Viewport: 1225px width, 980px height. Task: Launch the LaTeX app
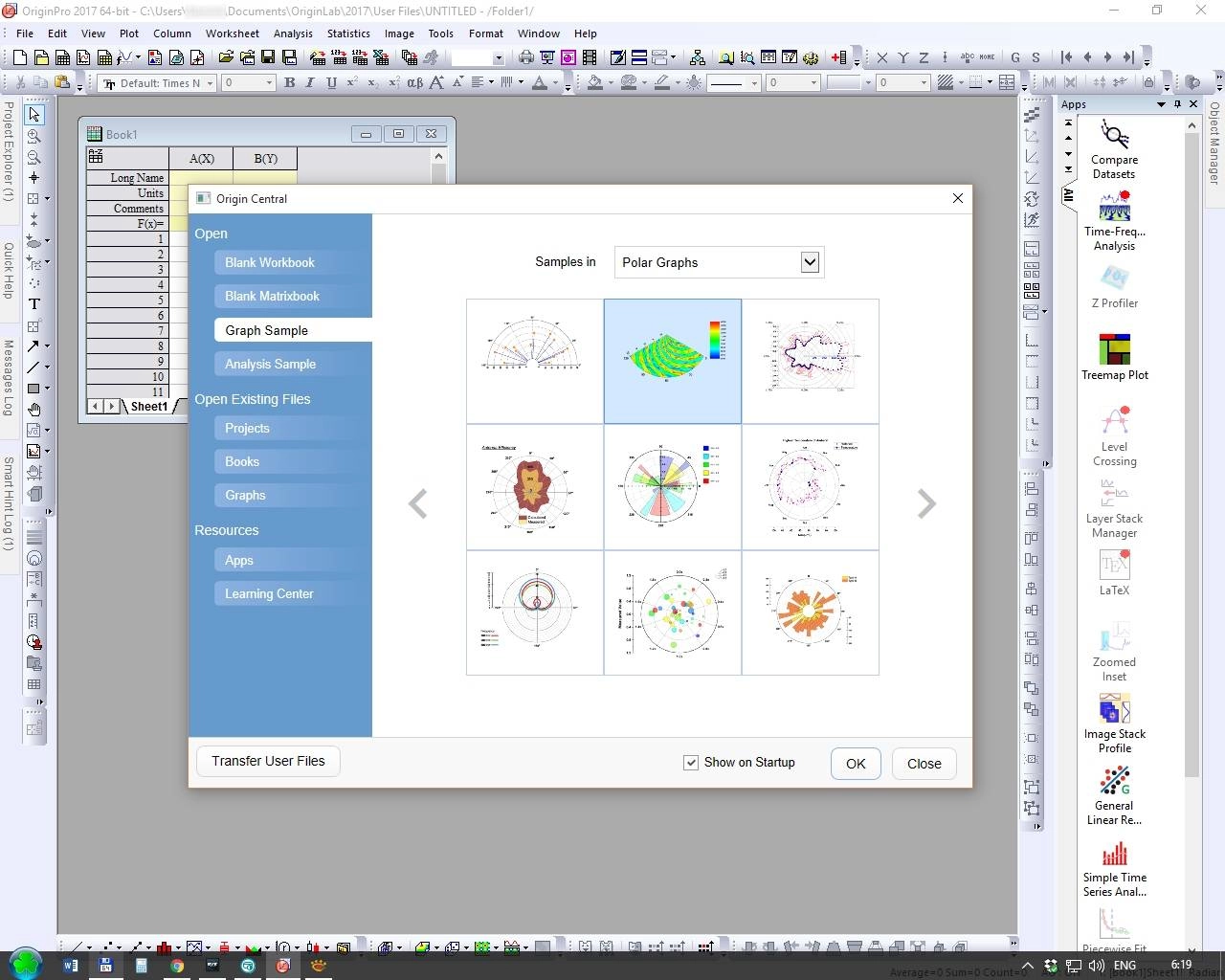[x=1114, y=573]
